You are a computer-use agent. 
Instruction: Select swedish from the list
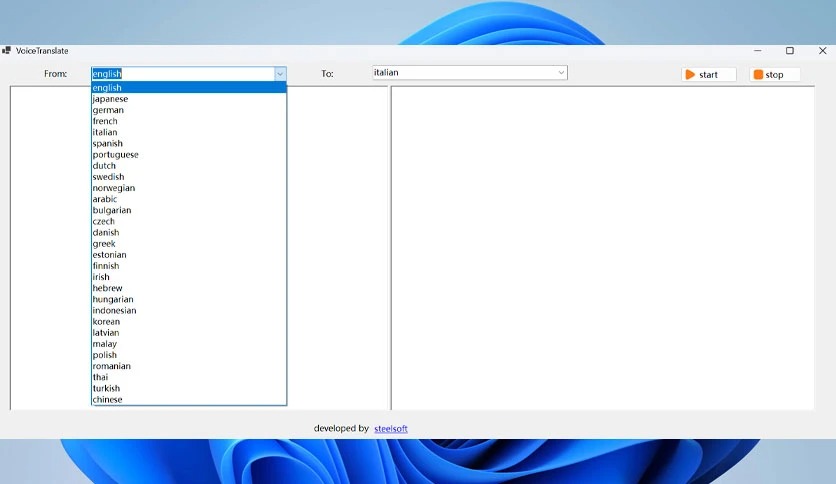tap(189, 176)
